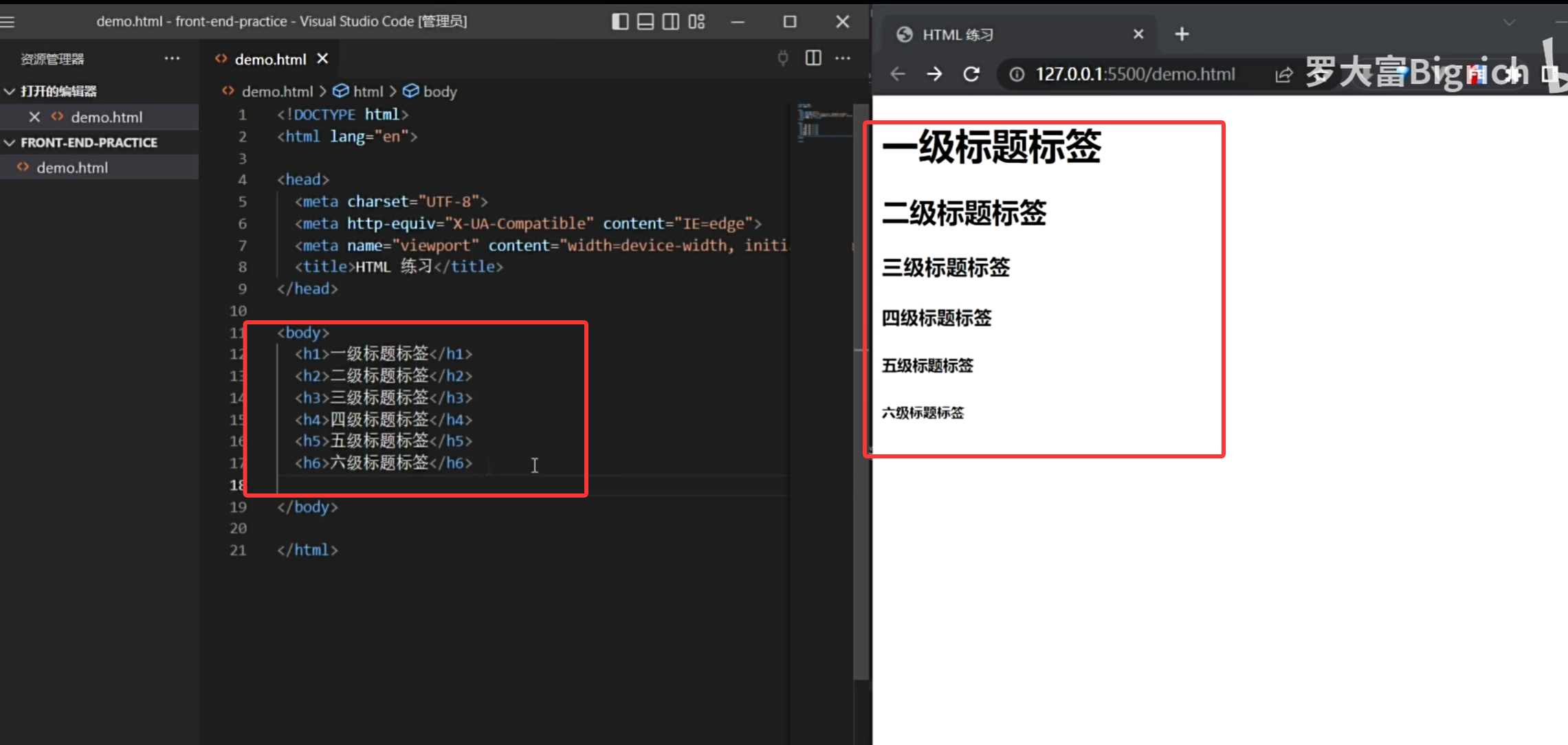This screenshot has height=745, width=1568.
Task: Reload the browser page
Action: (971, 74)
